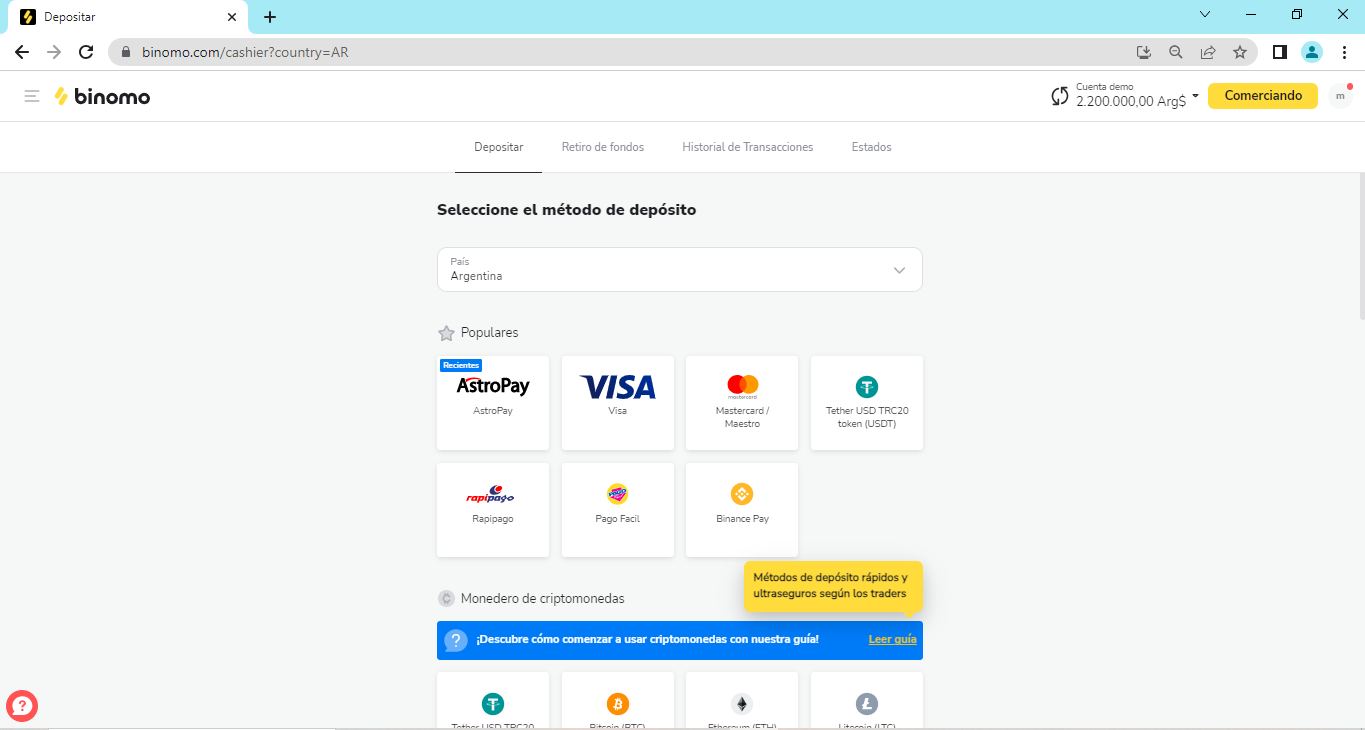The width and height of the screenshot is (1365, 730).
Task: Go to the Estados tab
Action: pyautogui.click(x=871, y=147)
